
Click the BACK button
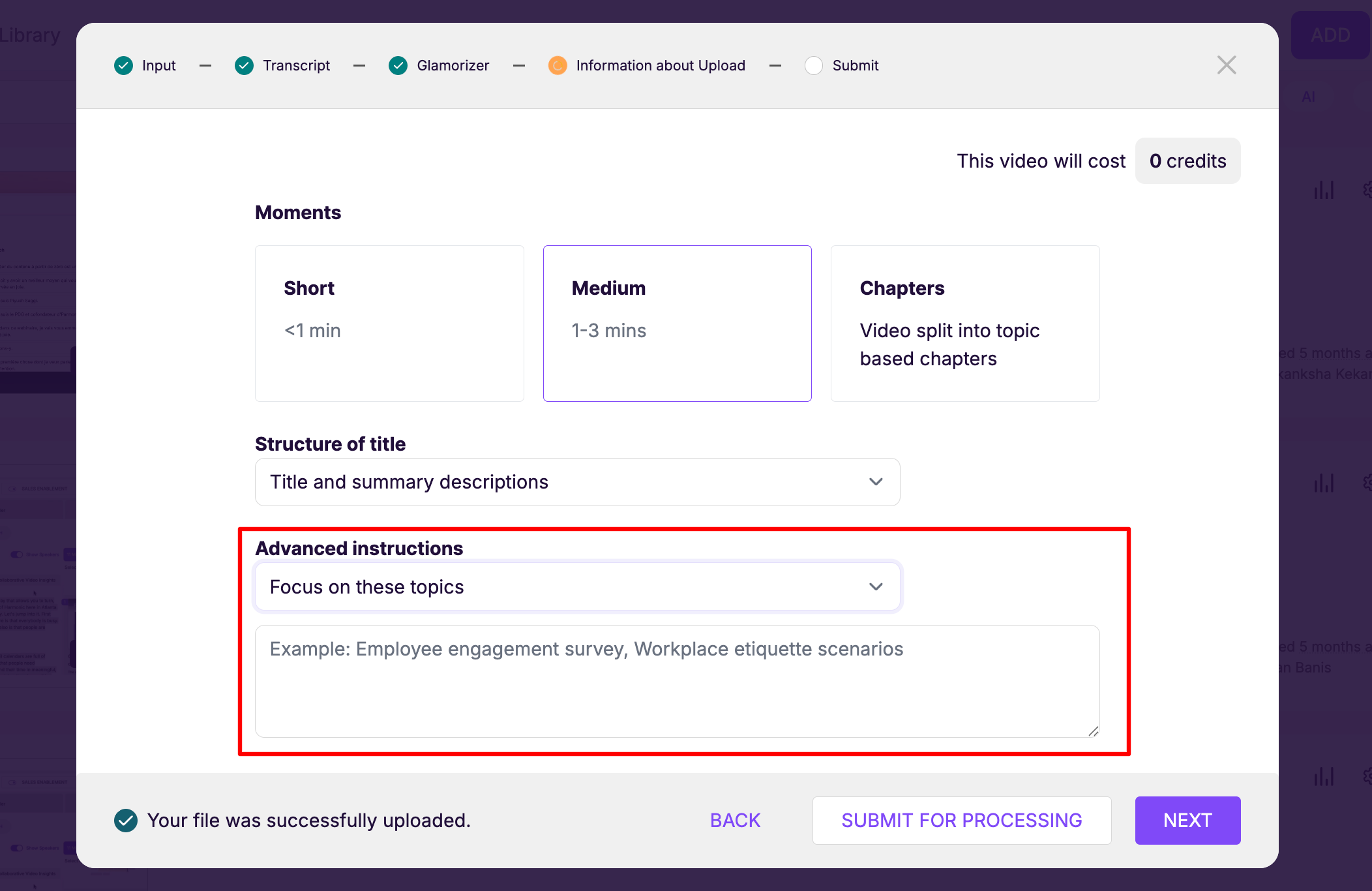tap(735, 821)
